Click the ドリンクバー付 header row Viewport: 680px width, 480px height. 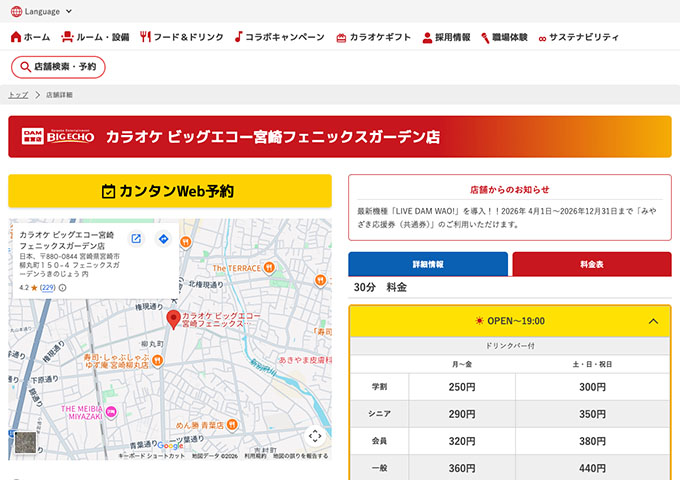coord(510,346)
